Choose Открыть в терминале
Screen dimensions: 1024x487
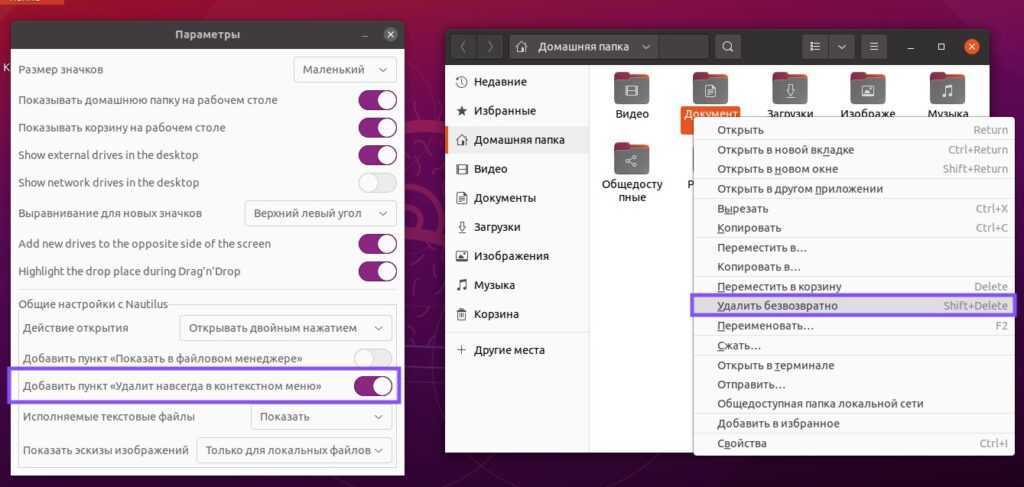point(854,365)
